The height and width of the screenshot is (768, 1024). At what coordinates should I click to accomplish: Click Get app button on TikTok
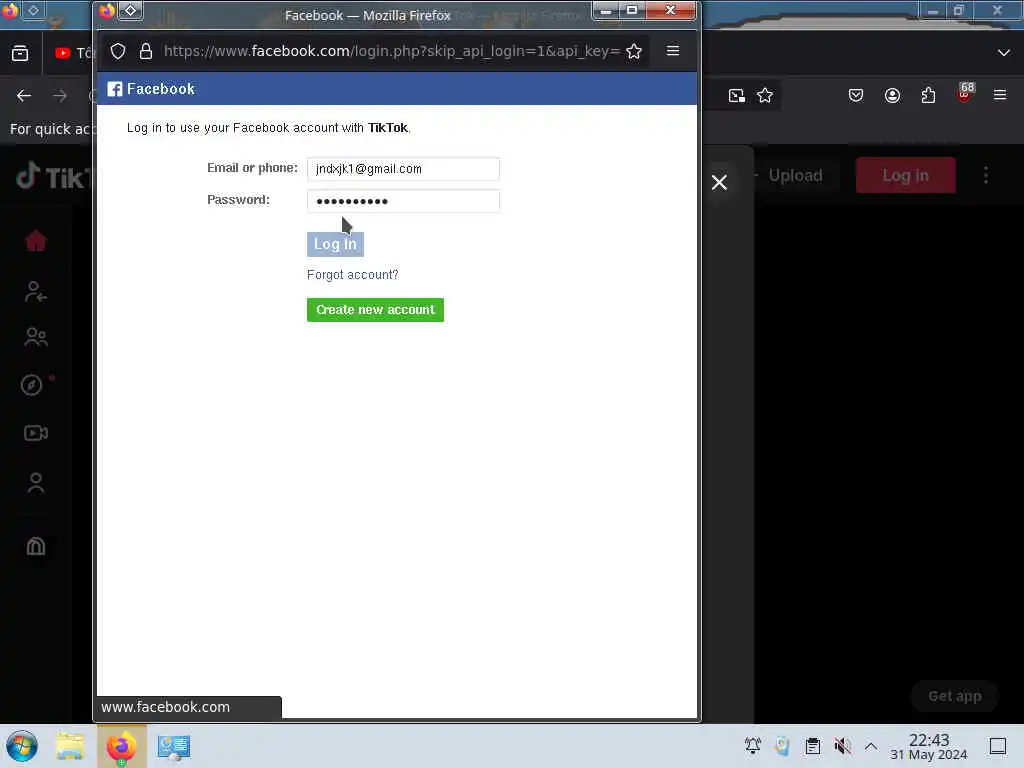tap(954, 696)
